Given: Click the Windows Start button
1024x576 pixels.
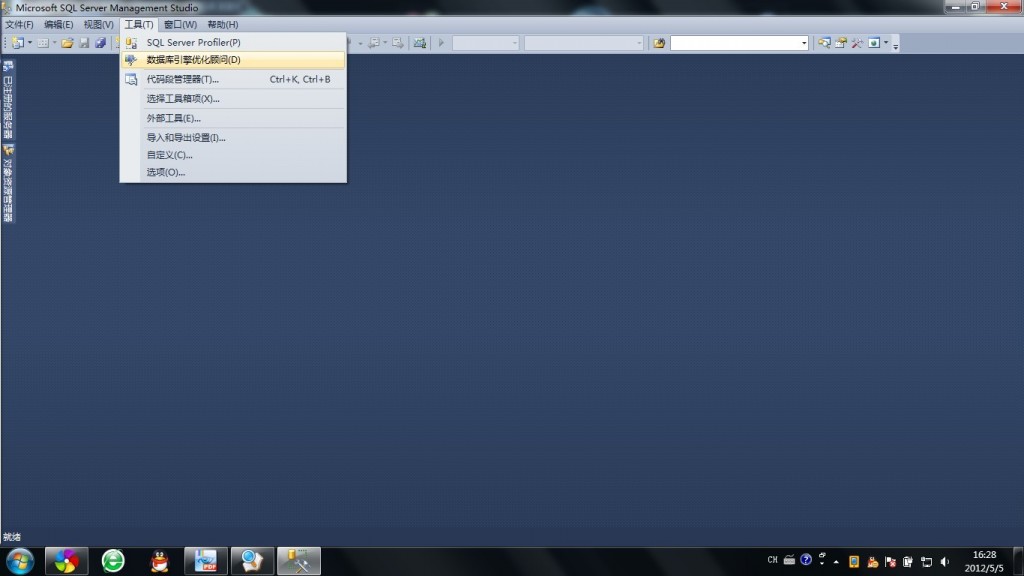Looking at the screenshot, I should pyautogui.click(x=20, y=561).
